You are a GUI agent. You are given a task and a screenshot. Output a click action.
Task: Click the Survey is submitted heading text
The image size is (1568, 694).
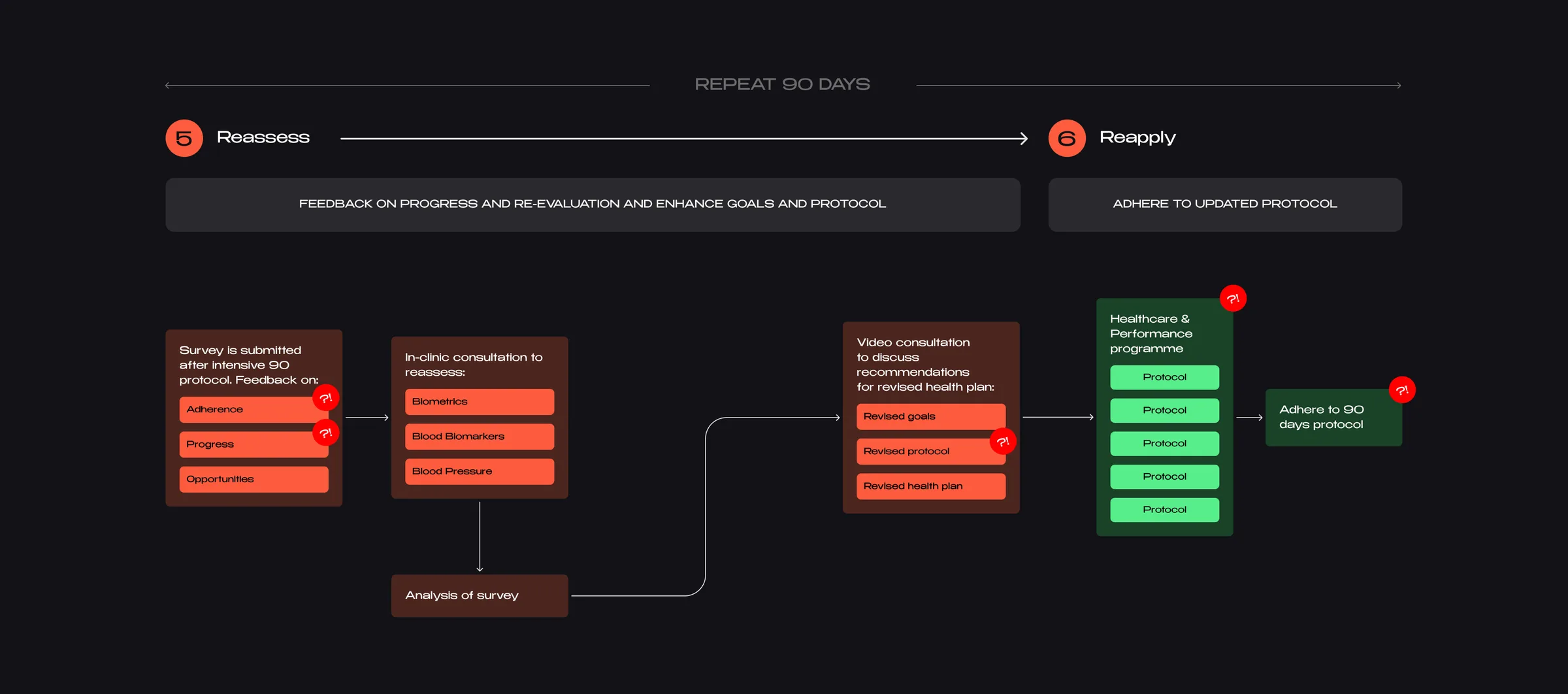pyautogui.click(x=249, y=365)
